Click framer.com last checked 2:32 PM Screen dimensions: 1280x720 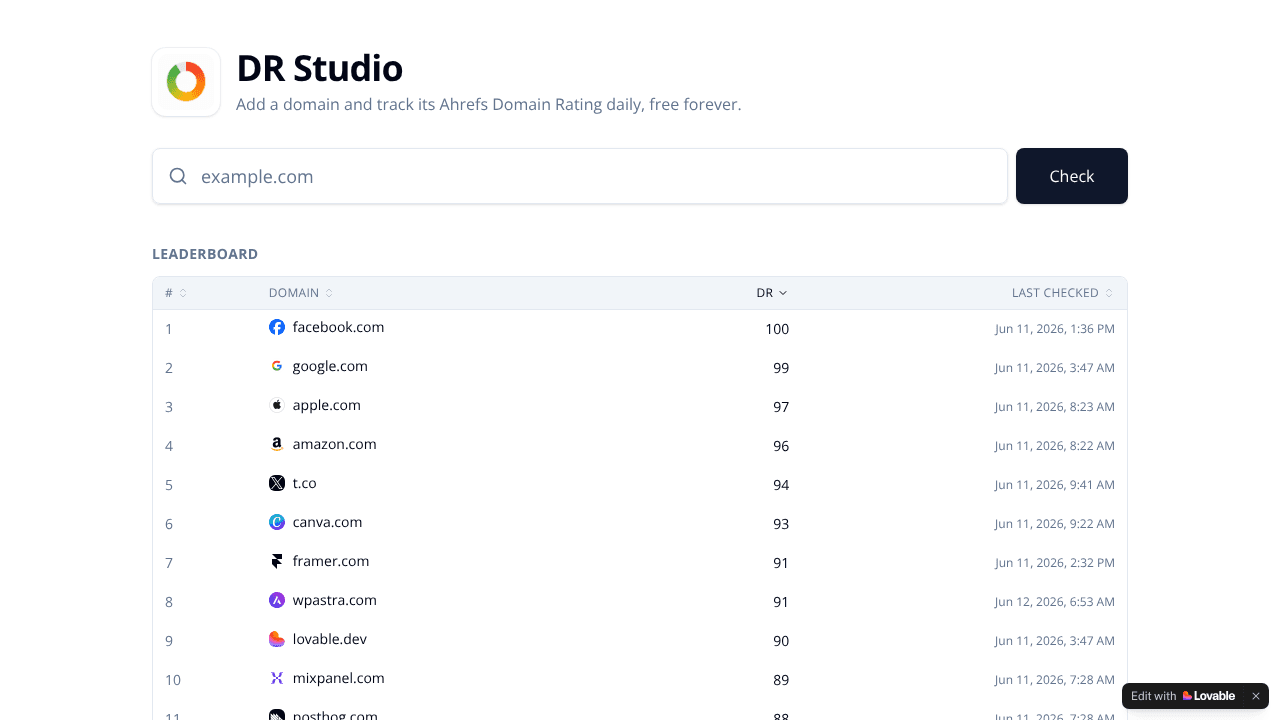click(1055, 562)
